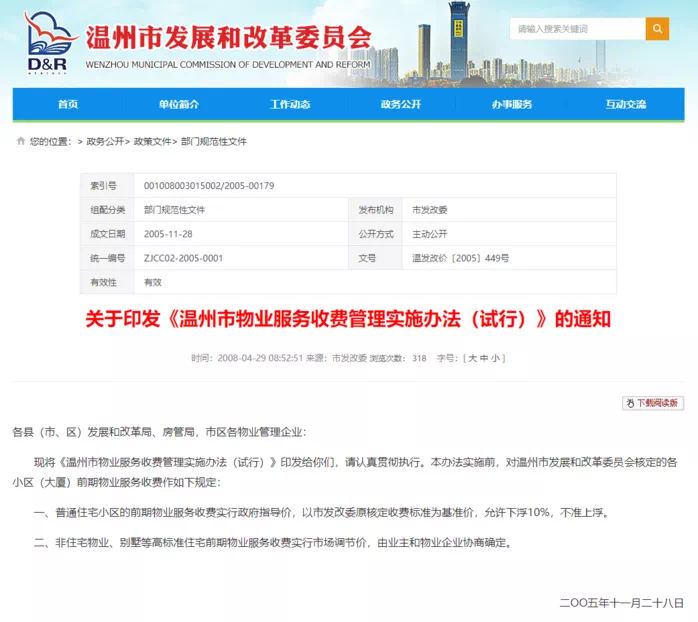Set font size to 小
698x622 pixels.
pyautogui.click(x=495, y=358)
